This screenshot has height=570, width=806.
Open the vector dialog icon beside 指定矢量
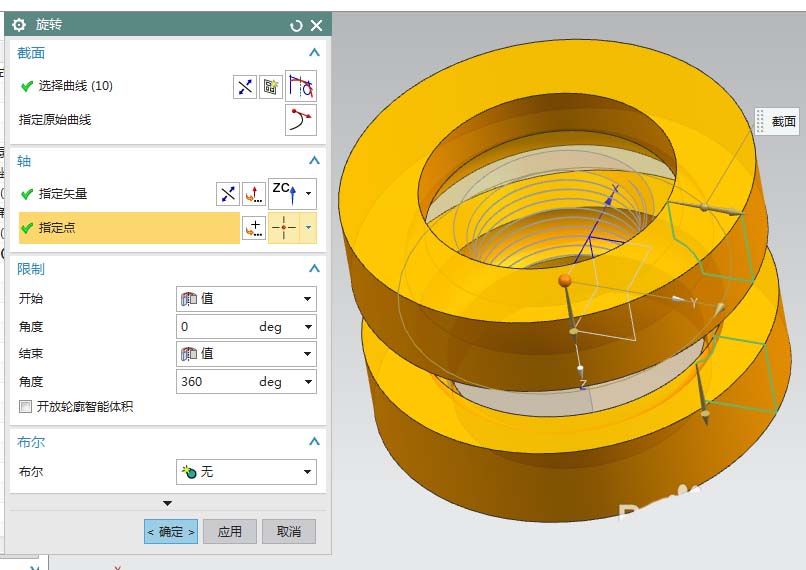[254, 194]
